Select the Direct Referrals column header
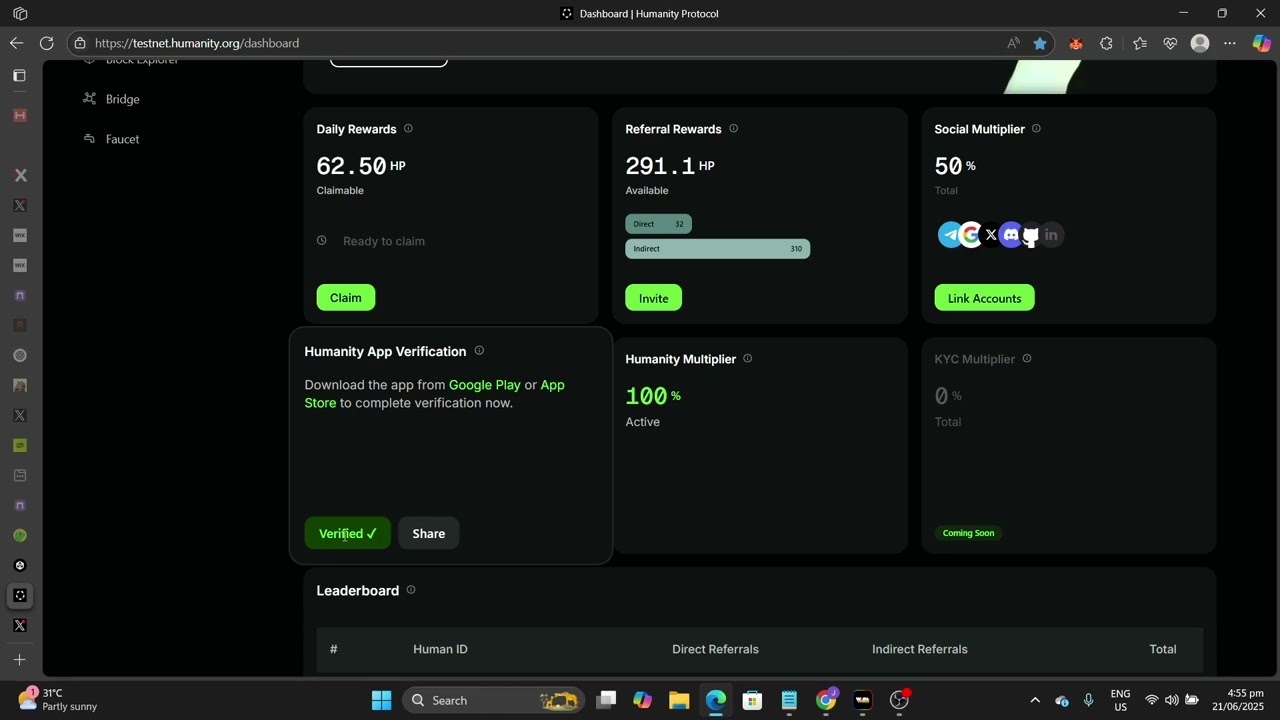The image size is (1280, 720). click(x=715, y=649)
